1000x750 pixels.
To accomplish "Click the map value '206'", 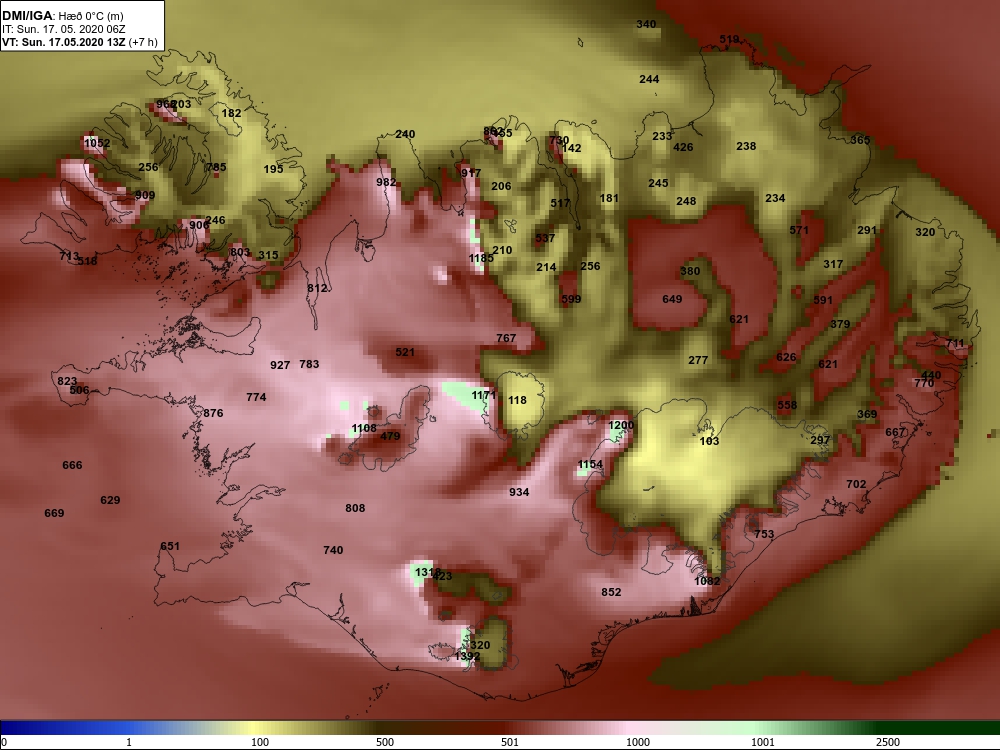I will 501,186.
